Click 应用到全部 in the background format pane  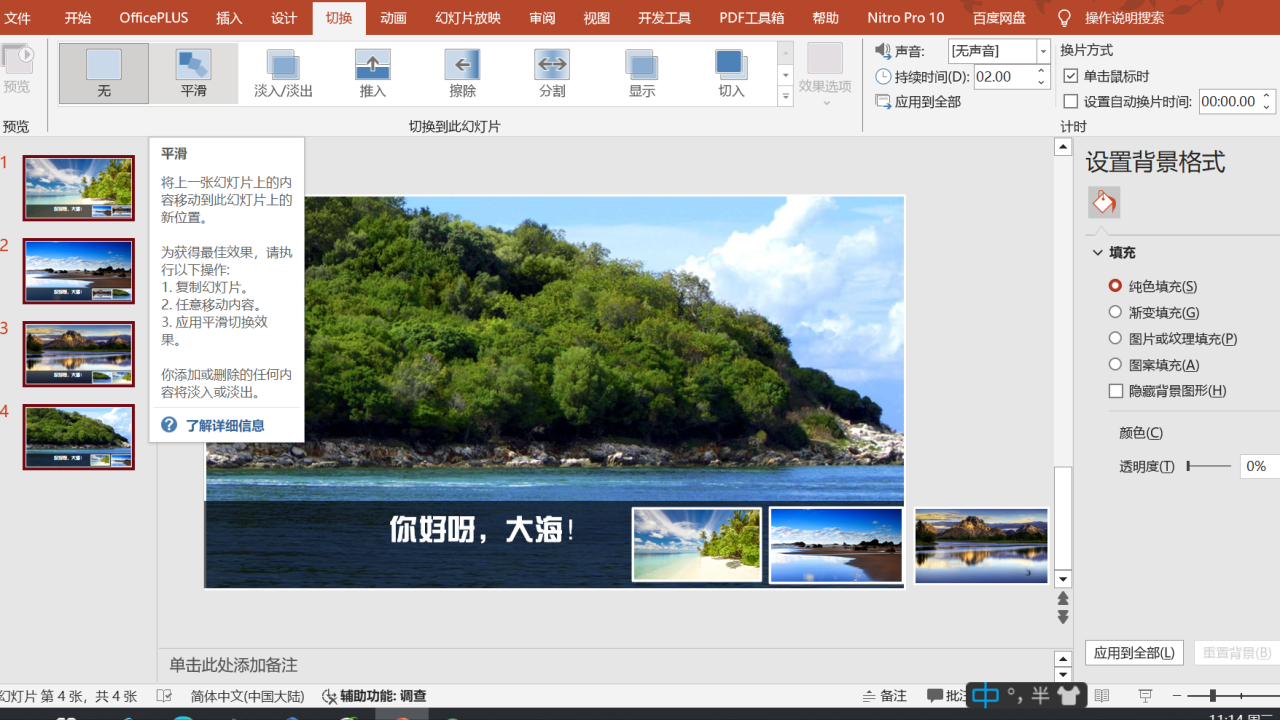pyautogui.click(x=1134, y=652)
